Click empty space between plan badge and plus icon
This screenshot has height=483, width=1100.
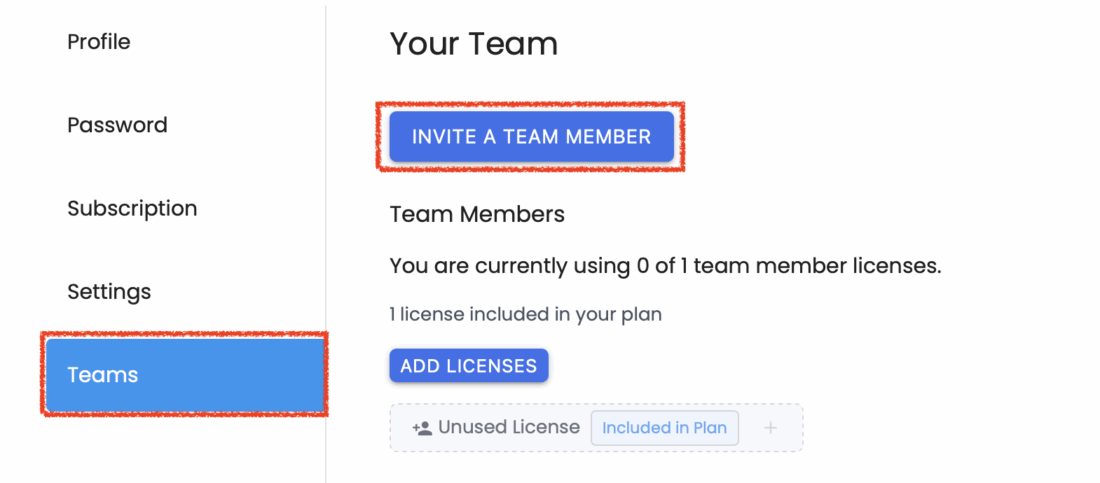[x=751, y=428]
